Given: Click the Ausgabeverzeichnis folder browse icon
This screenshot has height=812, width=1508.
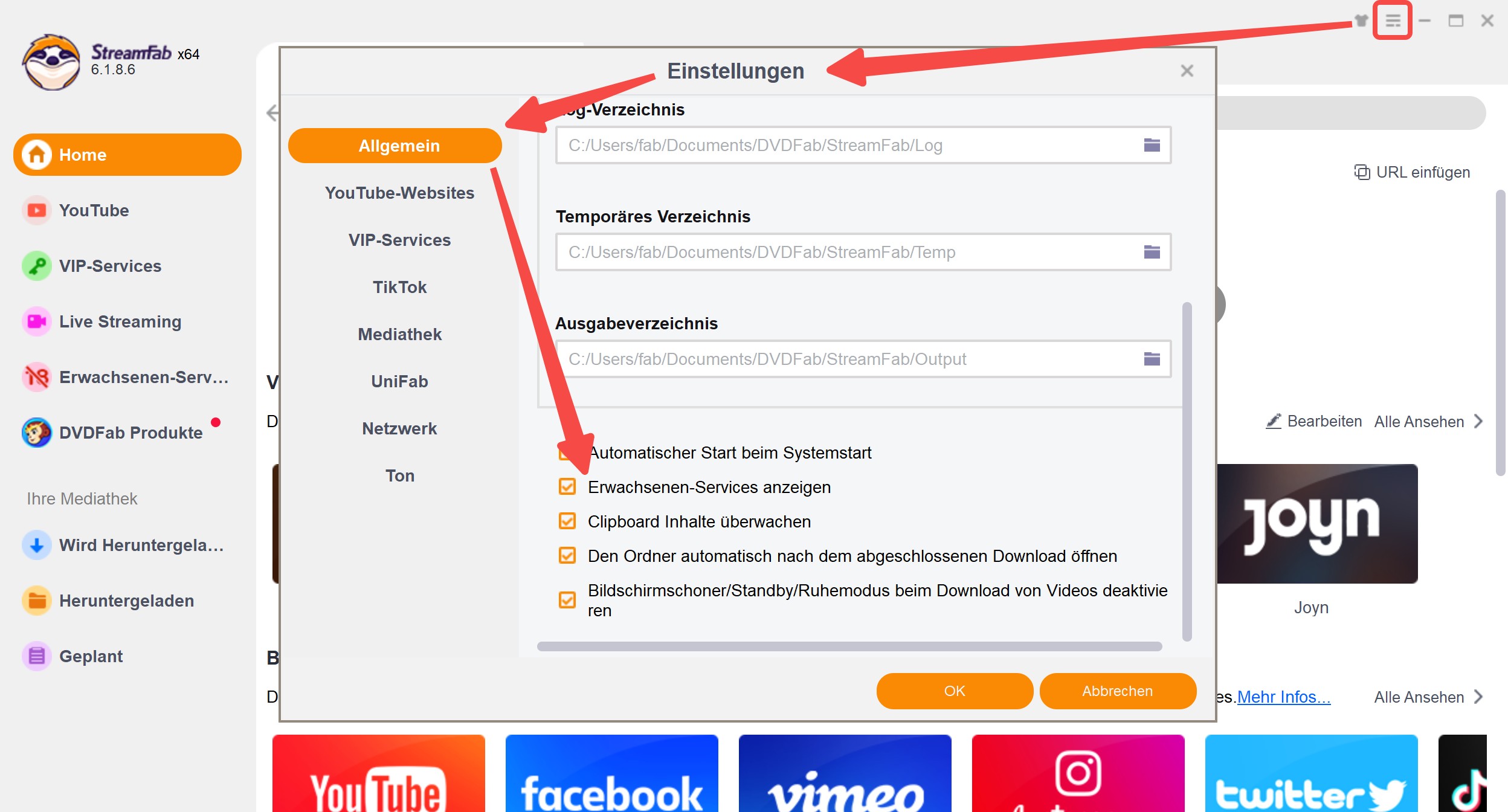Looking at the screenshot, I should (1152, 359).
